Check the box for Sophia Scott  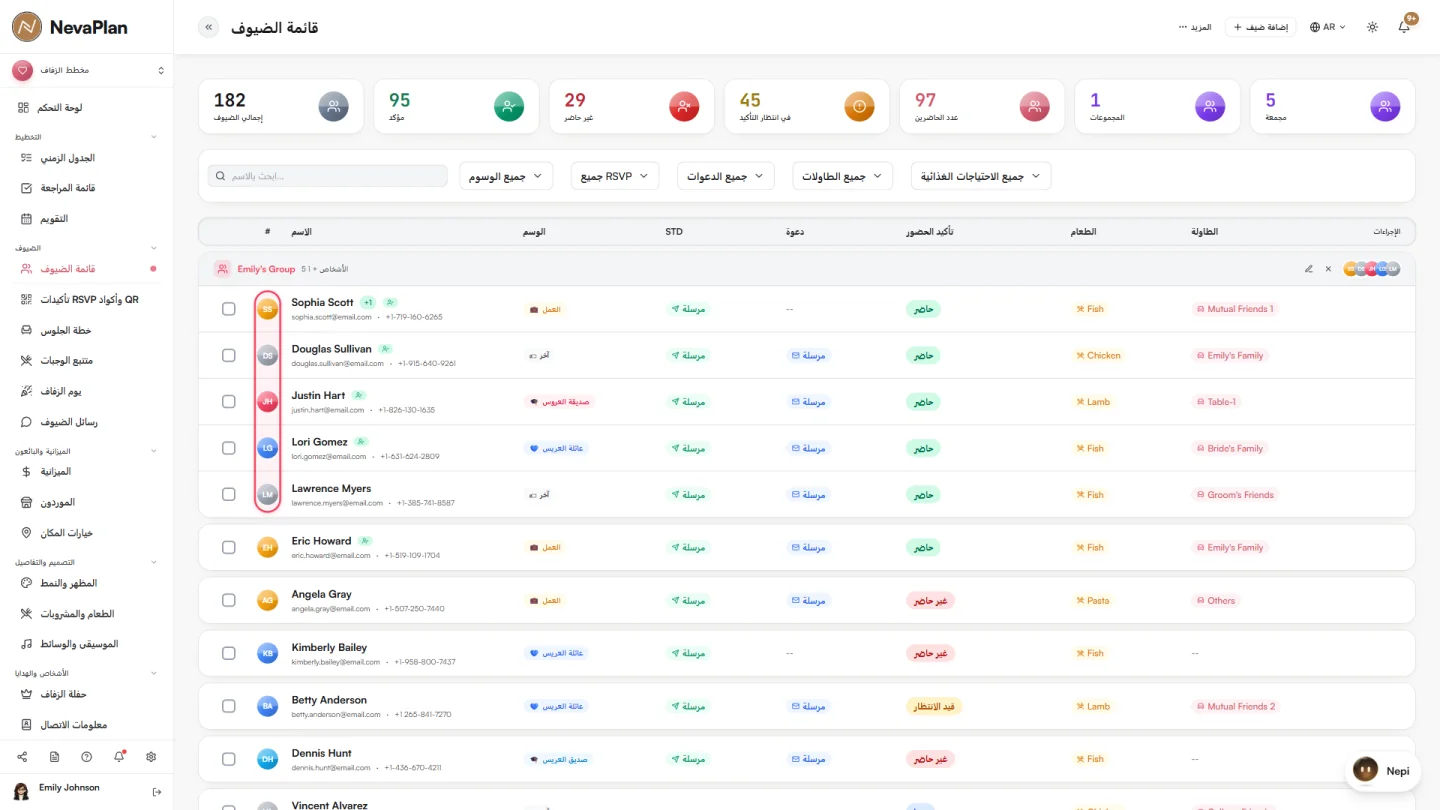(229, 309)
